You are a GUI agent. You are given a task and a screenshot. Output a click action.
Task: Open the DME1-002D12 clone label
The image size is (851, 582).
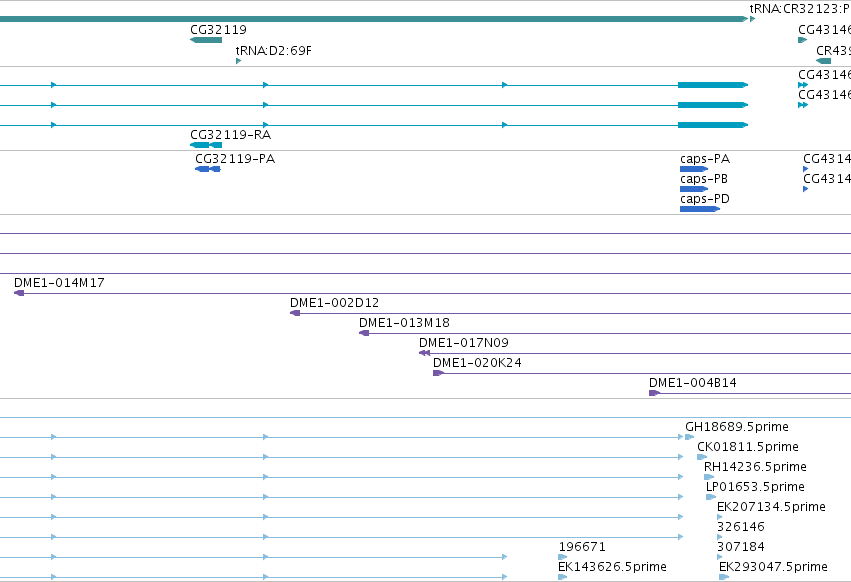(x=334, y=302)
